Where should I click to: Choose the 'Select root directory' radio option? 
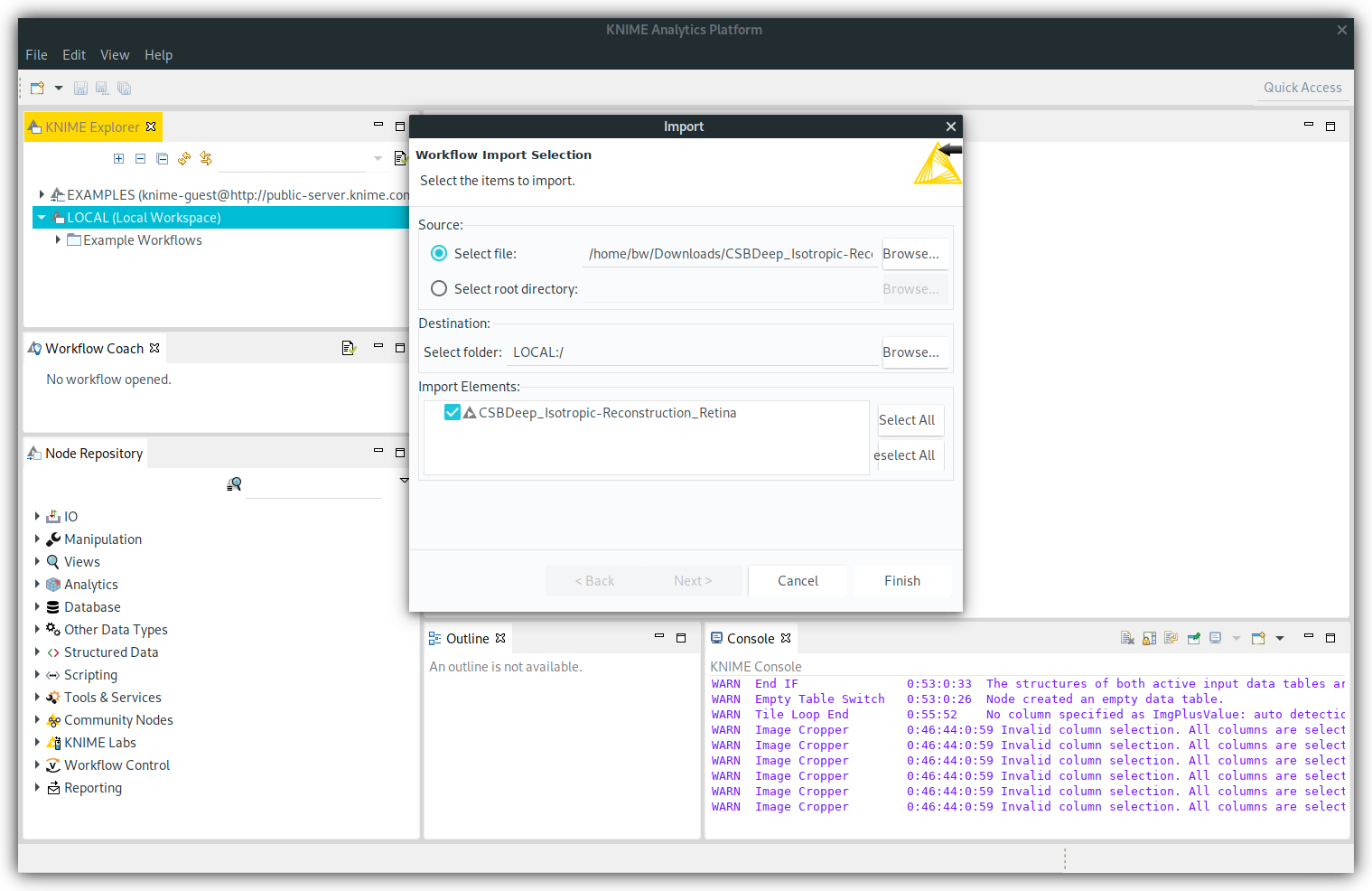439,289
